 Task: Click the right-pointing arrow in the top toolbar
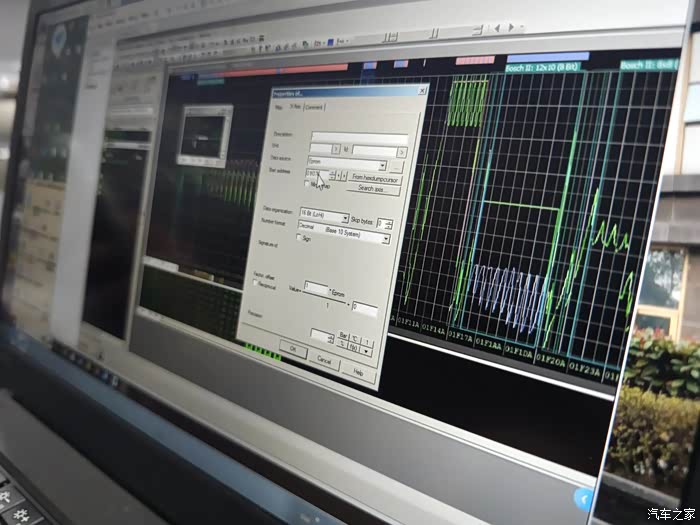click(512, 28)
